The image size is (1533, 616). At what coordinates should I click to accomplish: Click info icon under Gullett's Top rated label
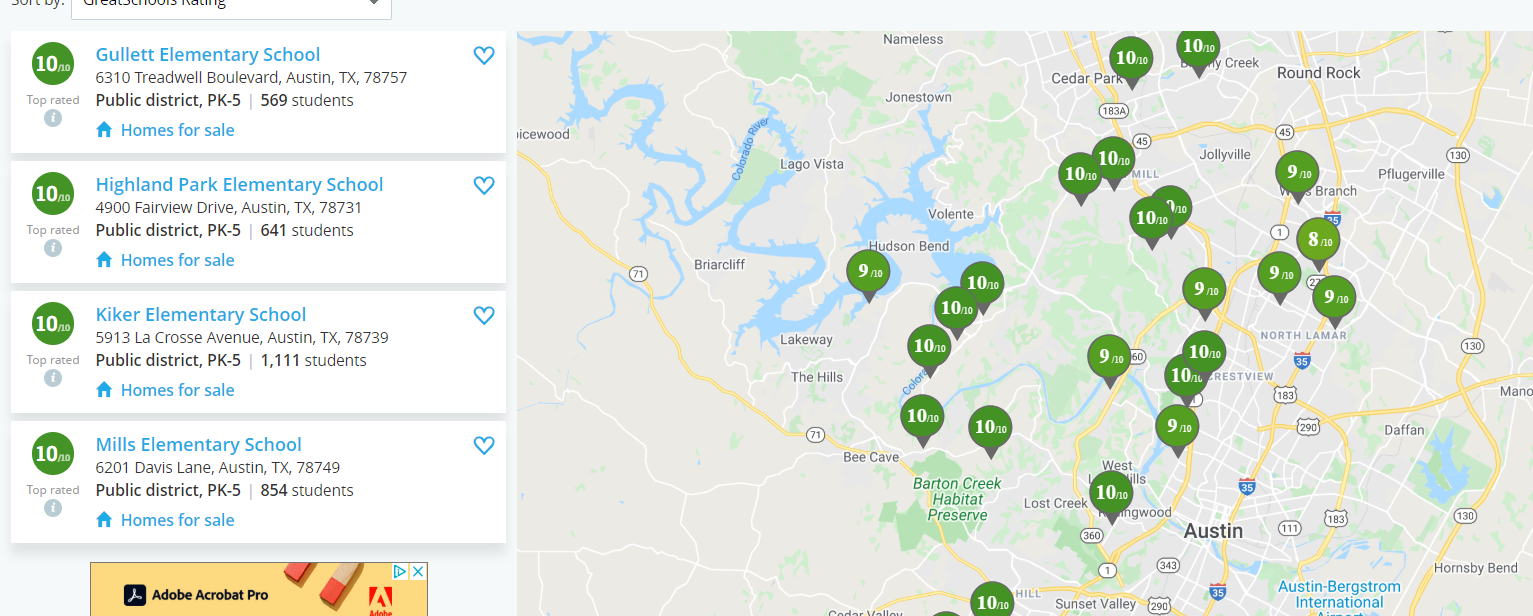53,118
